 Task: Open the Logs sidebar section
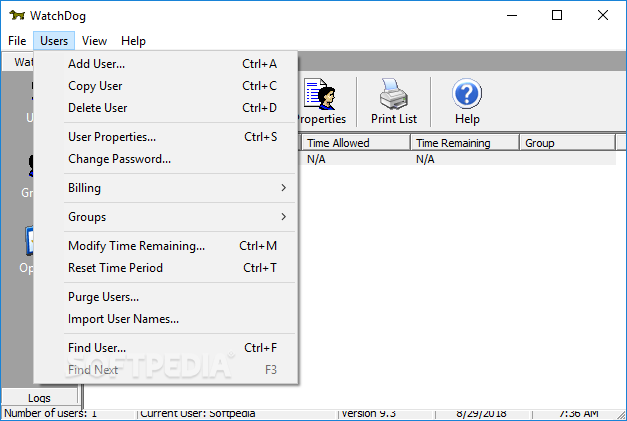tap(40, 397)
